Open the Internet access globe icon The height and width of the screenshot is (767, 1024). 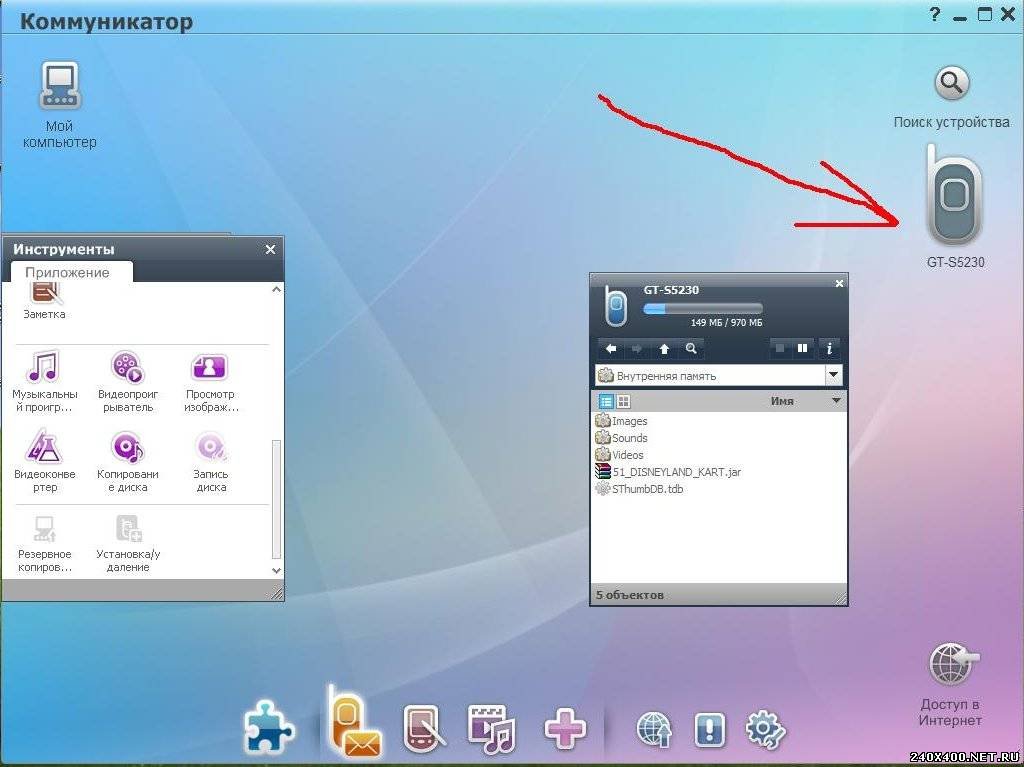953,664
